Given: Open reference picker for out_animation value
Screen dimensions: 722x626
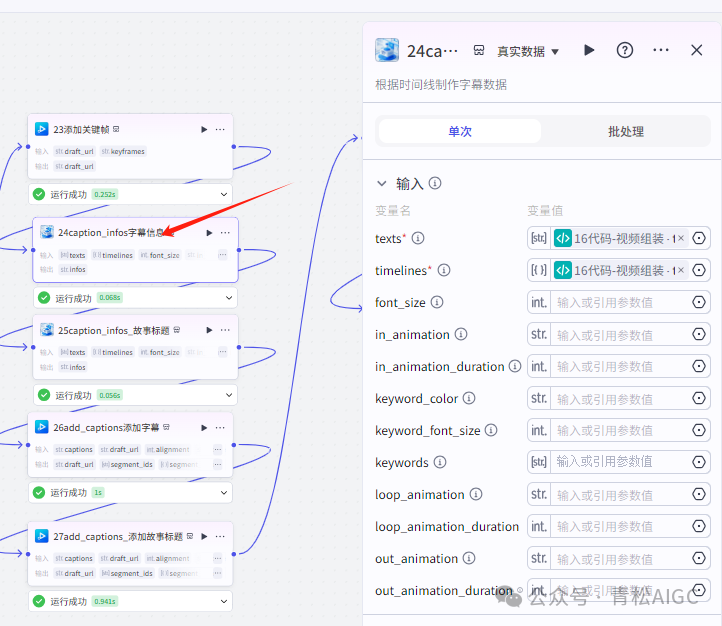Looking at the screenshot, I should pyautogui.click(x=699, y=558).
